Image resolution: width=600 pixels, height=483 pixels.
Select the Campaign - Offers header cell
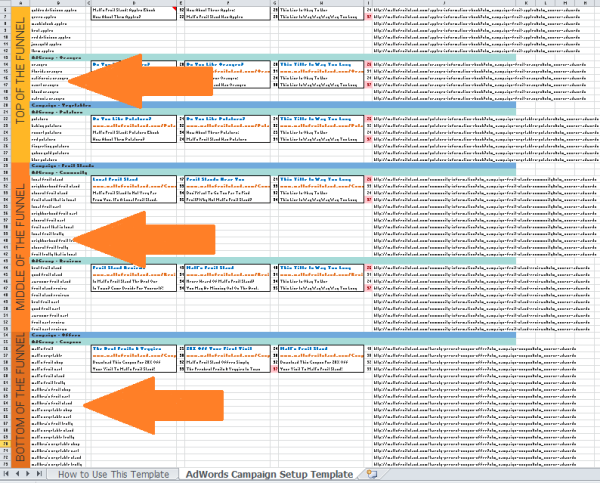58,335
